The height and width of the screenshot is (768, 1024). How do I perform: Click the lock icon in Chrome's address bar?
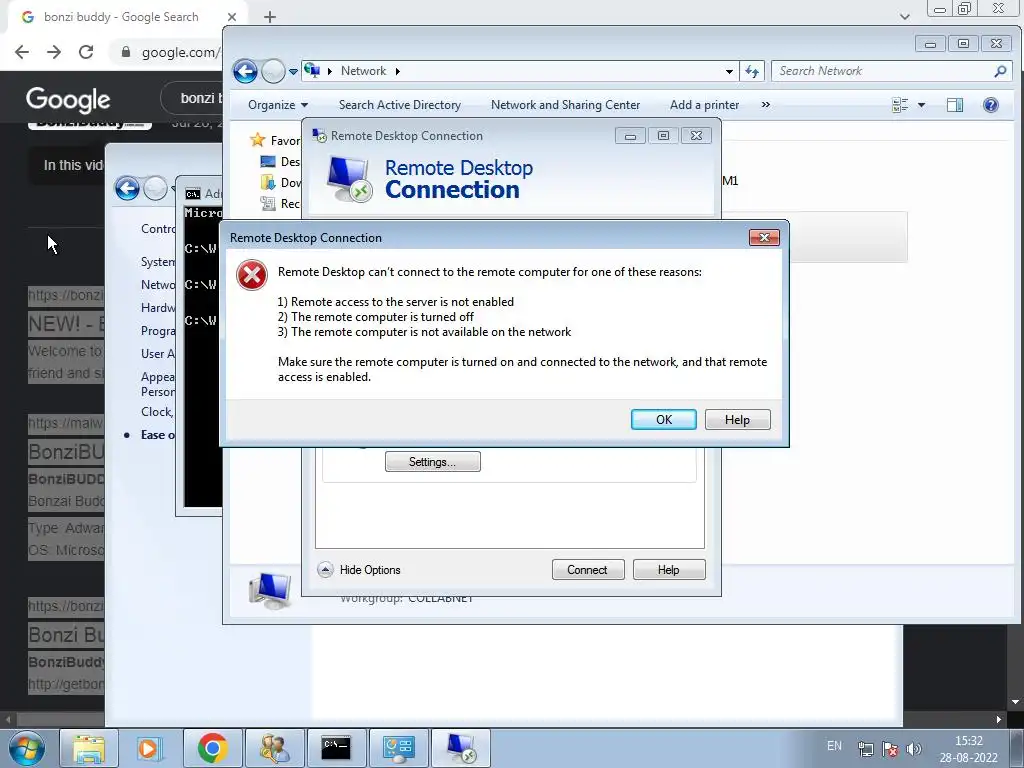click(x=126, y=52)
